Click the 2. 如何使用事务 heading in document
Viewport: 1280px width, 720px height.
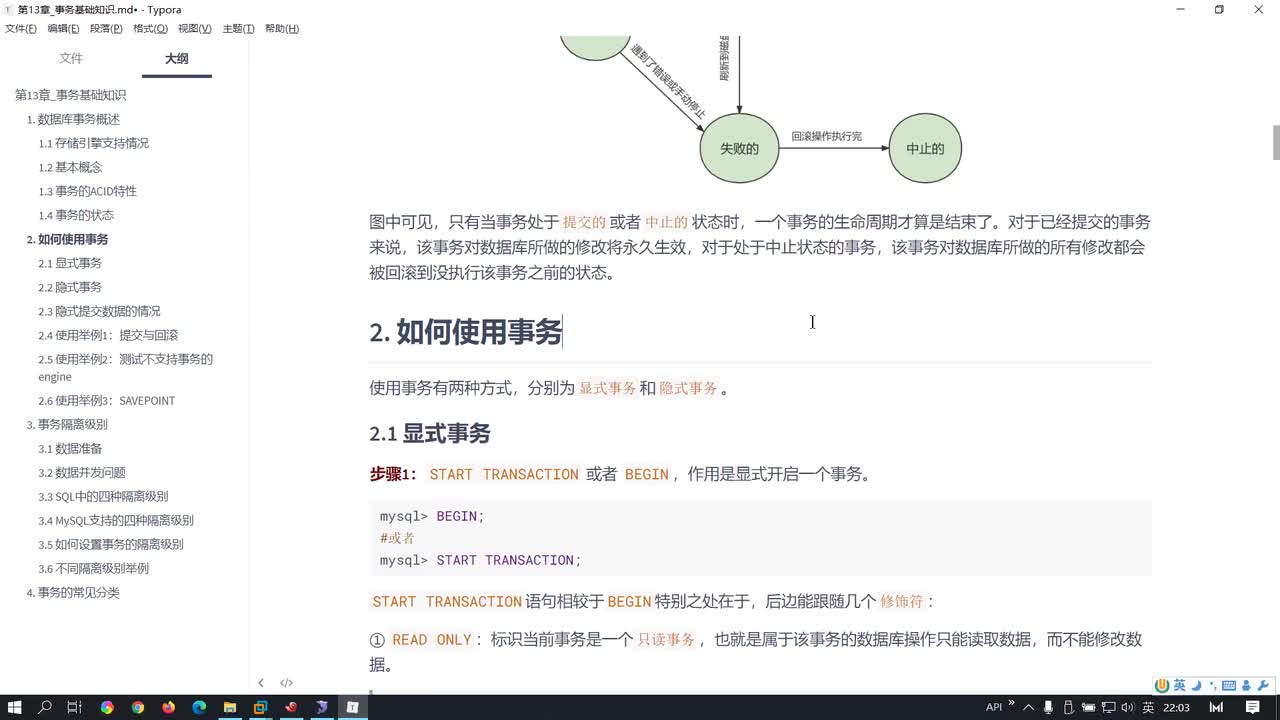[466, 332]
